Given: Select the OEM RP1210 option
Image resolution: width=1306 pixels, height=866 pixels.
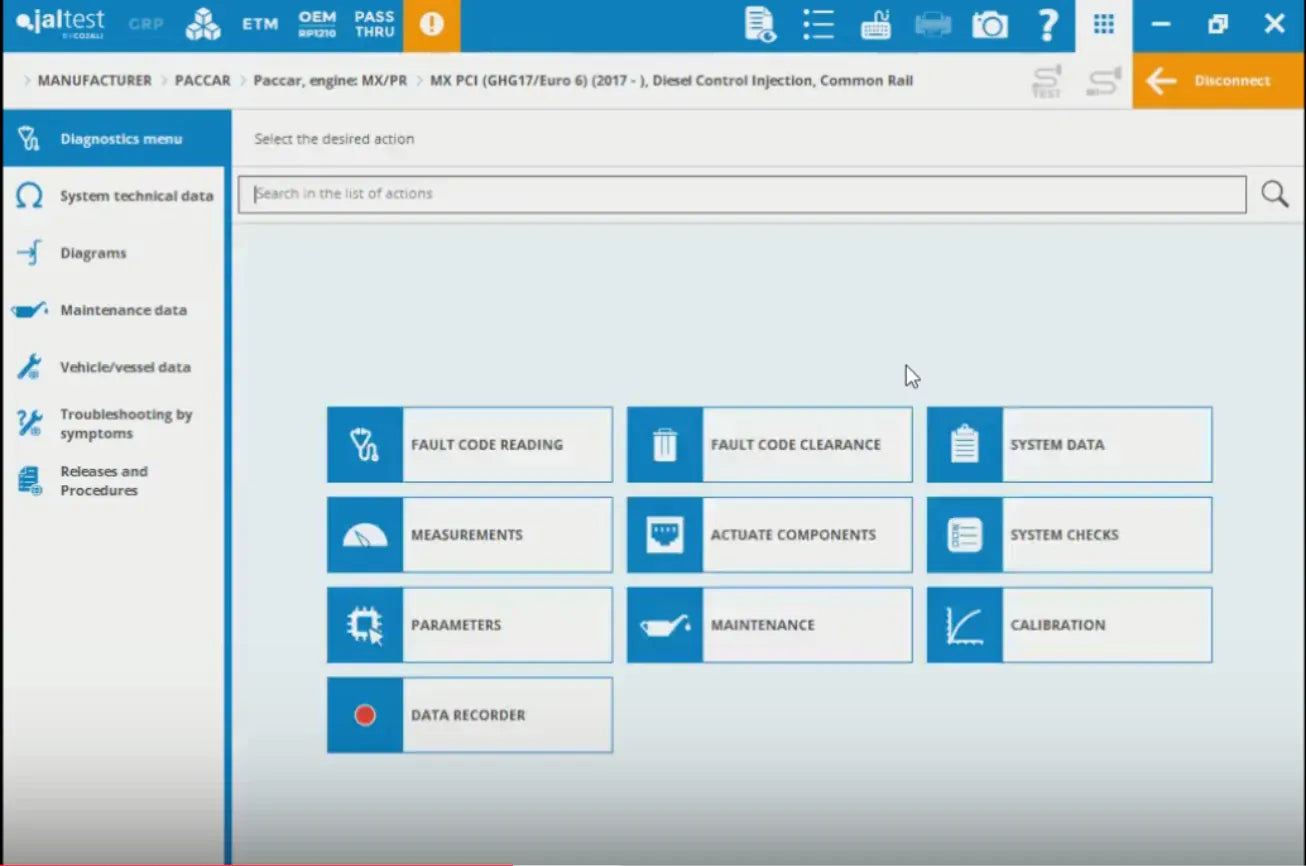Looking at the screenshot, I should tap(317, 24).
